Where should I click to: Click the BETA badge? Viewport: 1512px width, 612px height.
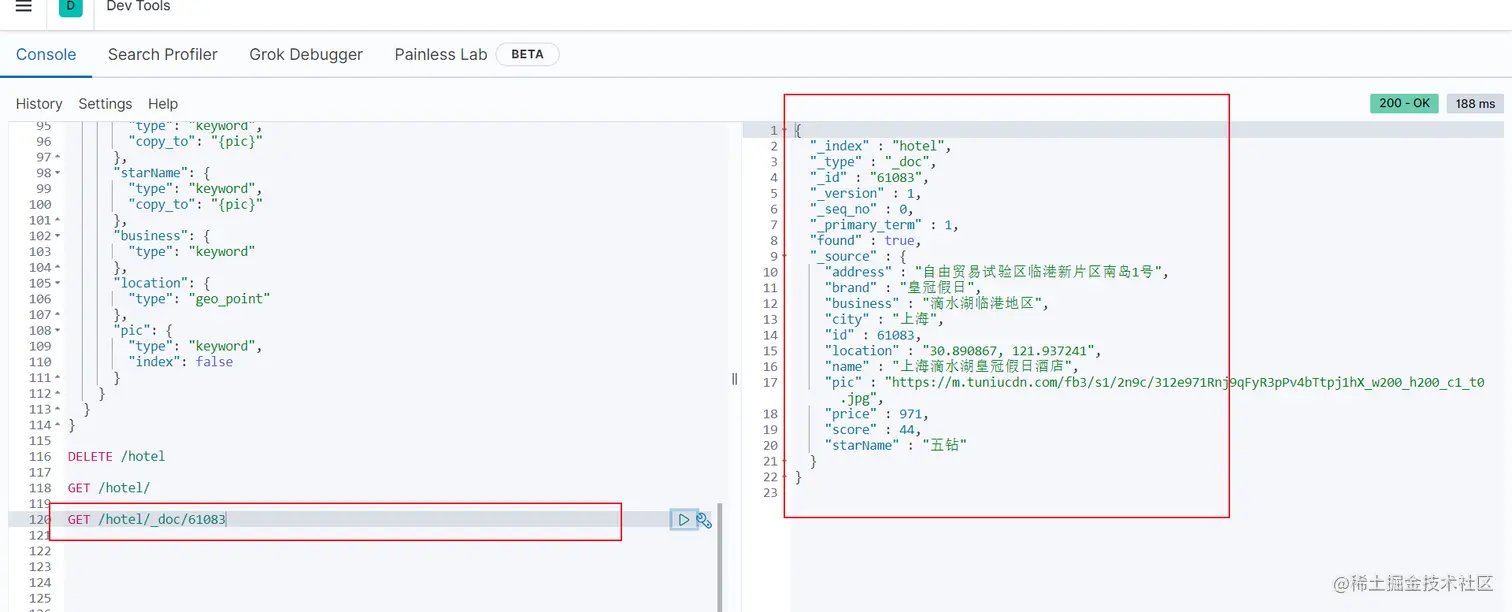click(527, 54)
